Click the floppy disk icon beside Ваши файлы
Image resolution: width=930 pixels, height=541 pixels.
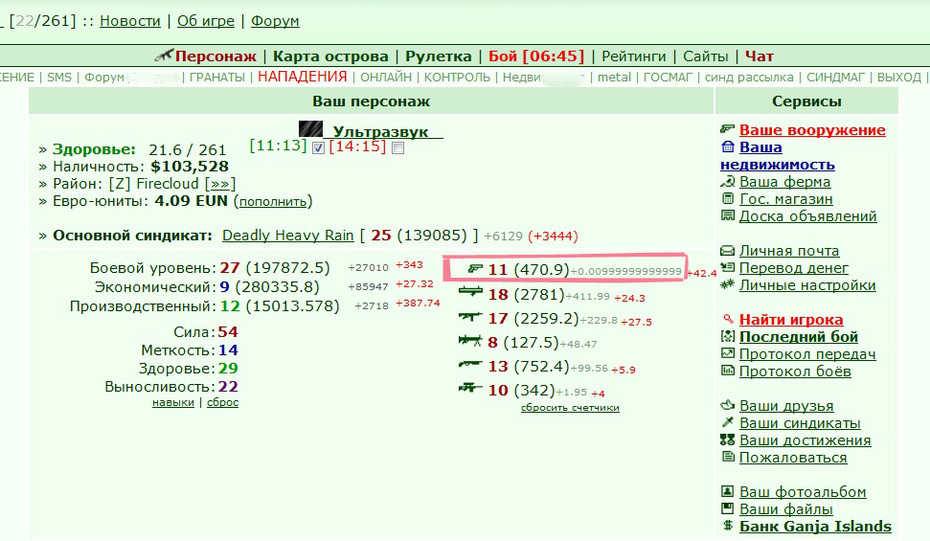[x=728, y=508]
